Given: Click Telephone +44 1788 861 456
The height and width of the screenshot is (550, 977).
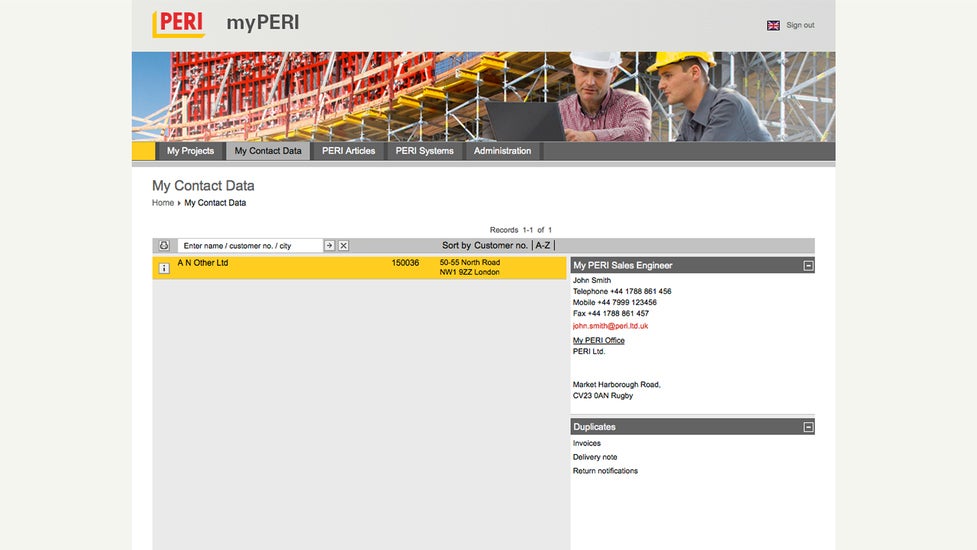Looking at the screenshot, I should pos(622,292).
